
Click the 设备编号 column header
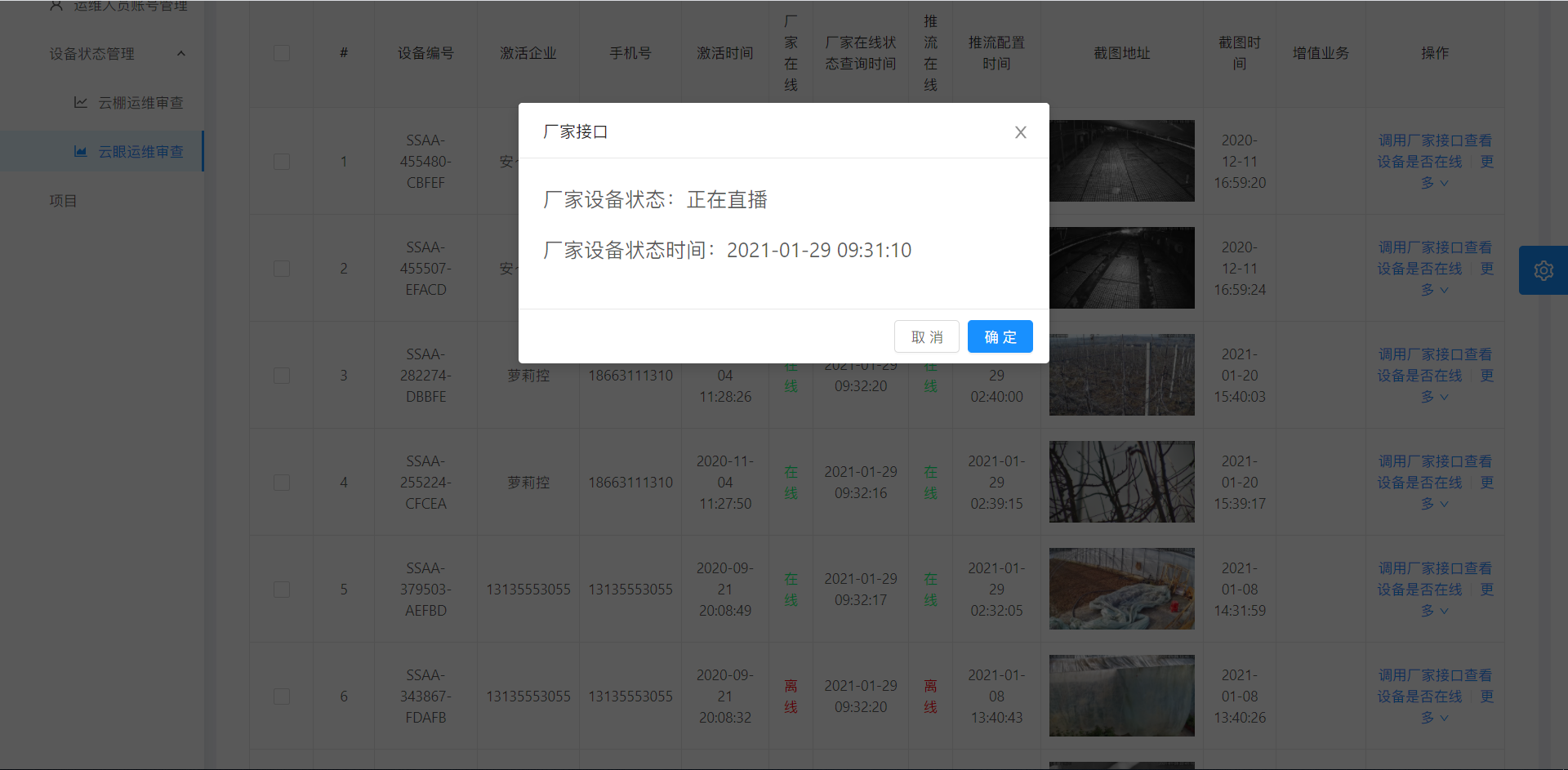tap(425, 53)
